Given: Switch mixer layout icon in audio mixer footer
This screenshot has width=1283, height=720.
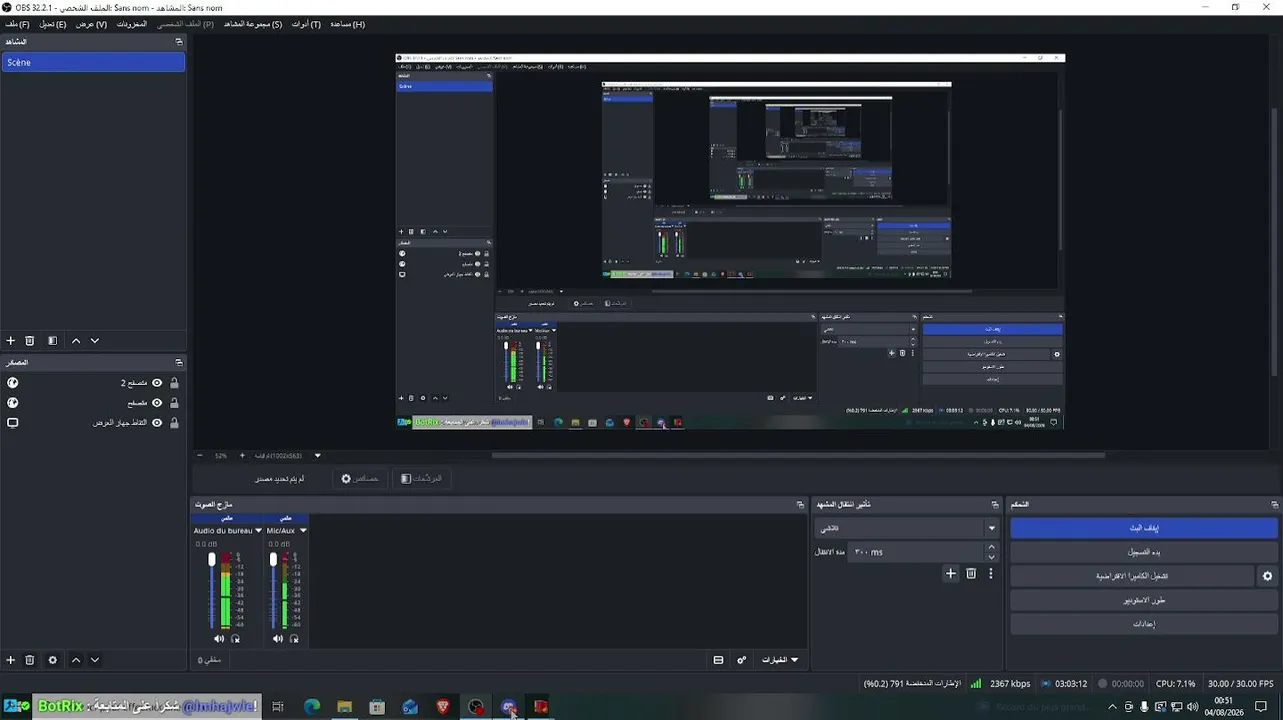Looking at the screenshot, I should point(718,660).
